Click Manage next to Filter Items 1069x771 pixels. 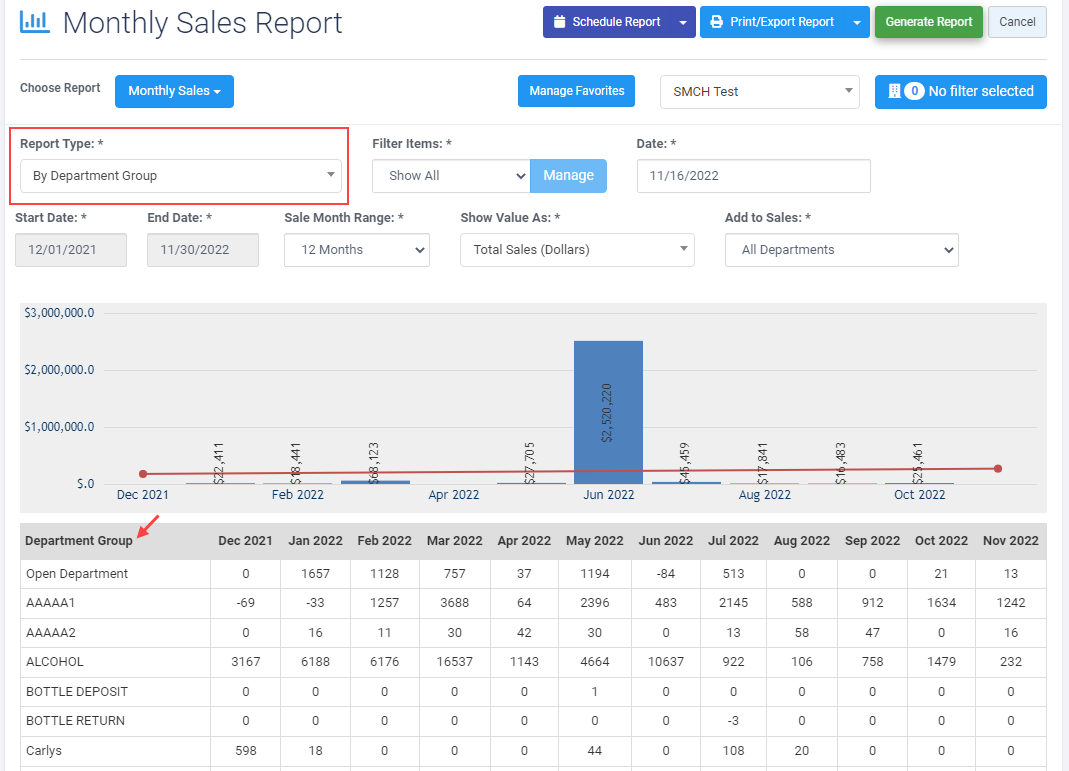coord(569,176)
